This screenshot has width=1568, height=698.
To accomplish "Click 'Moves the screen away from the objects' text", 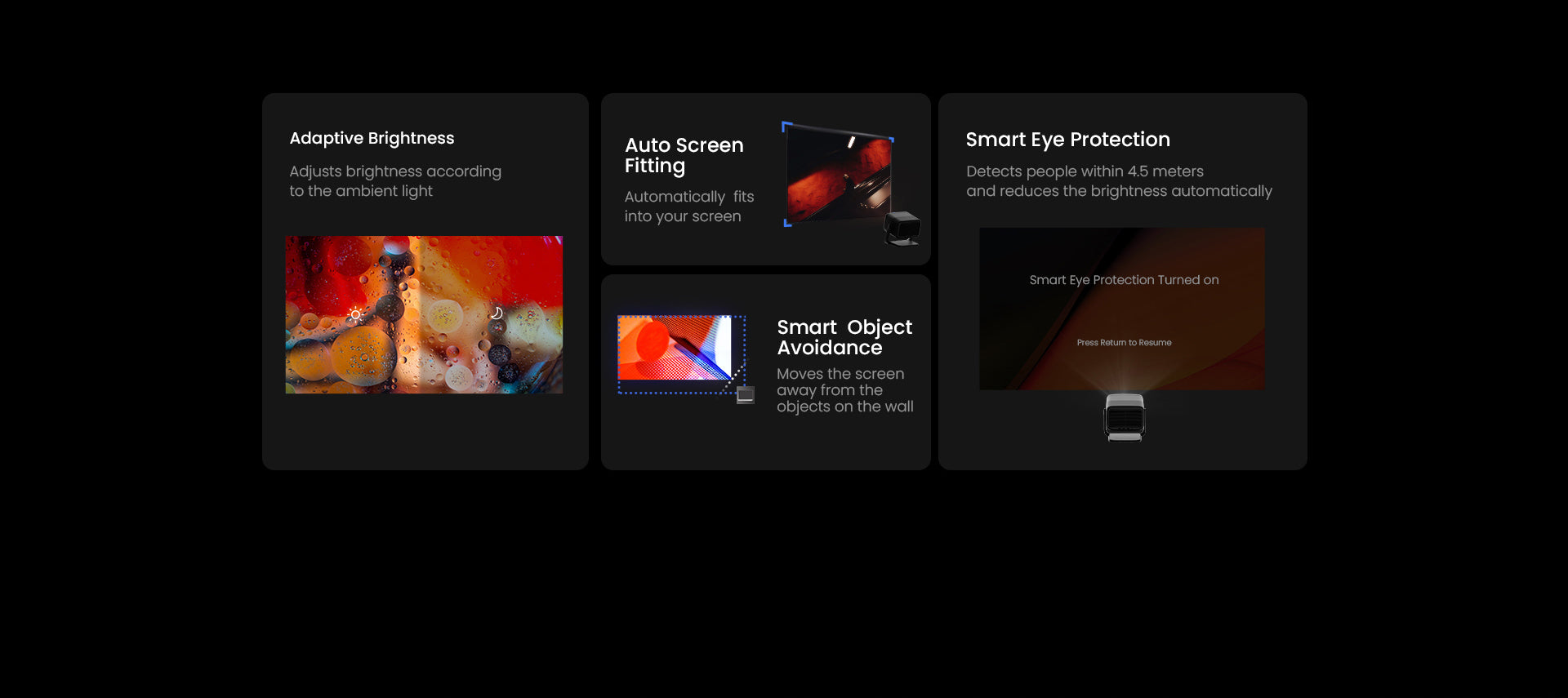I will pos(845,390).
